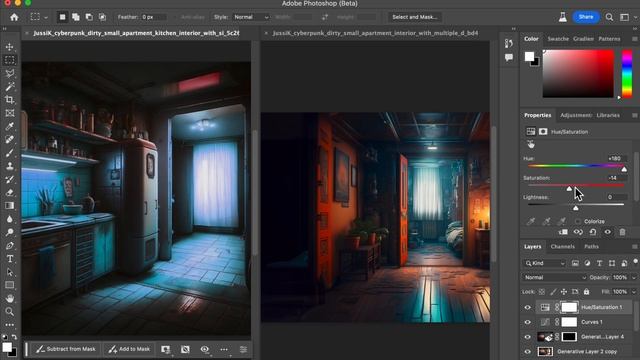Viewport: 640px width, 360px height.
Task: Toggle the mask visibility eye in the contextual taskbar
Action: (204, 349)
